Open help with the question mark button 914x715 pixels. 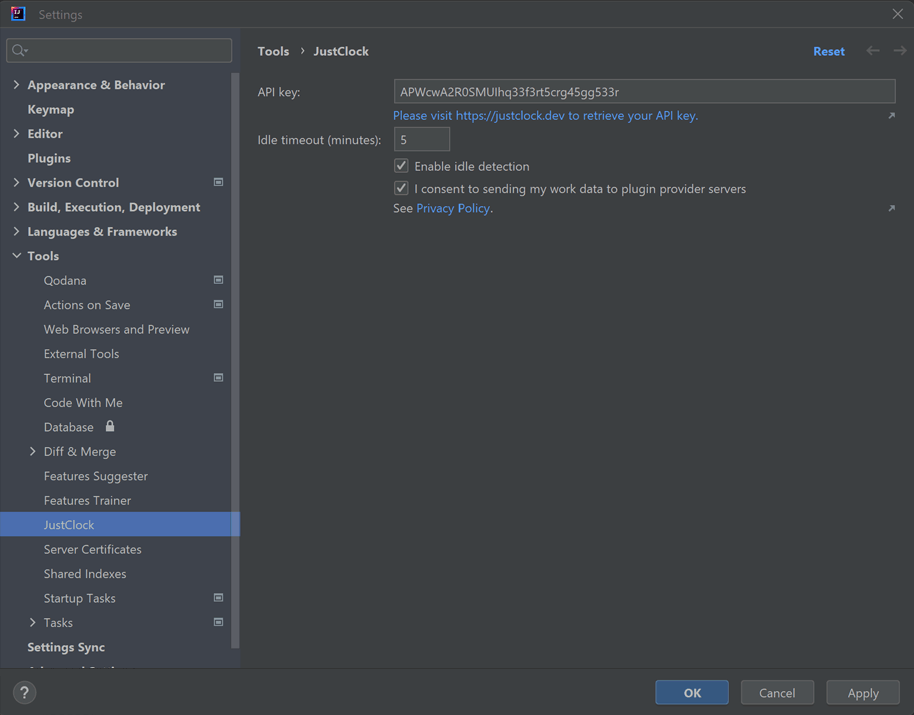pyautogui.click(x=24, y=692)
